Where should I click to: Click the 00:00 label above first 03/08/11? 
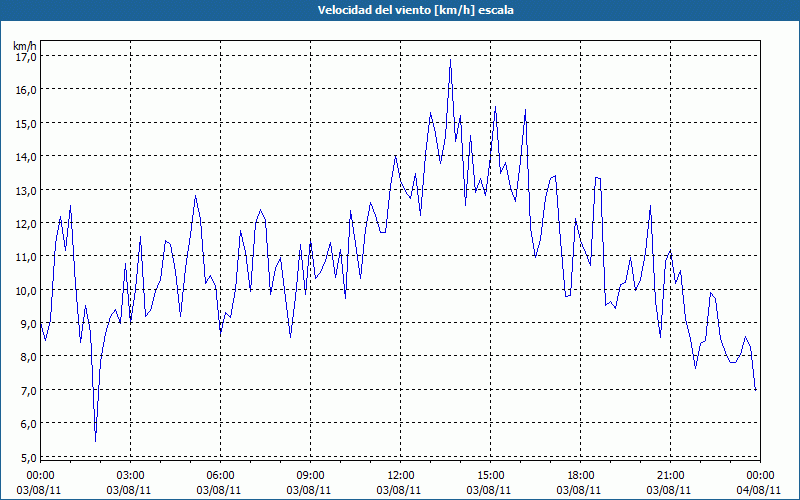40,475
